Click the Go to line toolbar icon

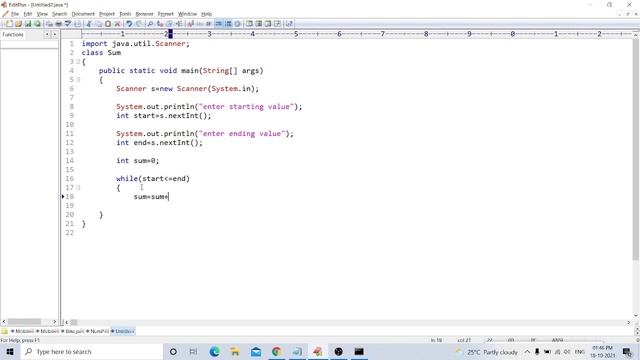click(x=179, y=24)
